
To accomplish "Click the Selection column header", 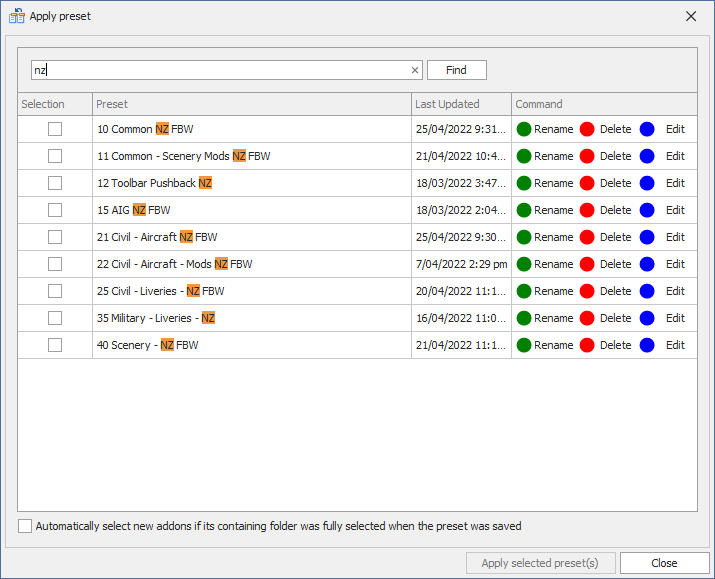I will (55, 104).
